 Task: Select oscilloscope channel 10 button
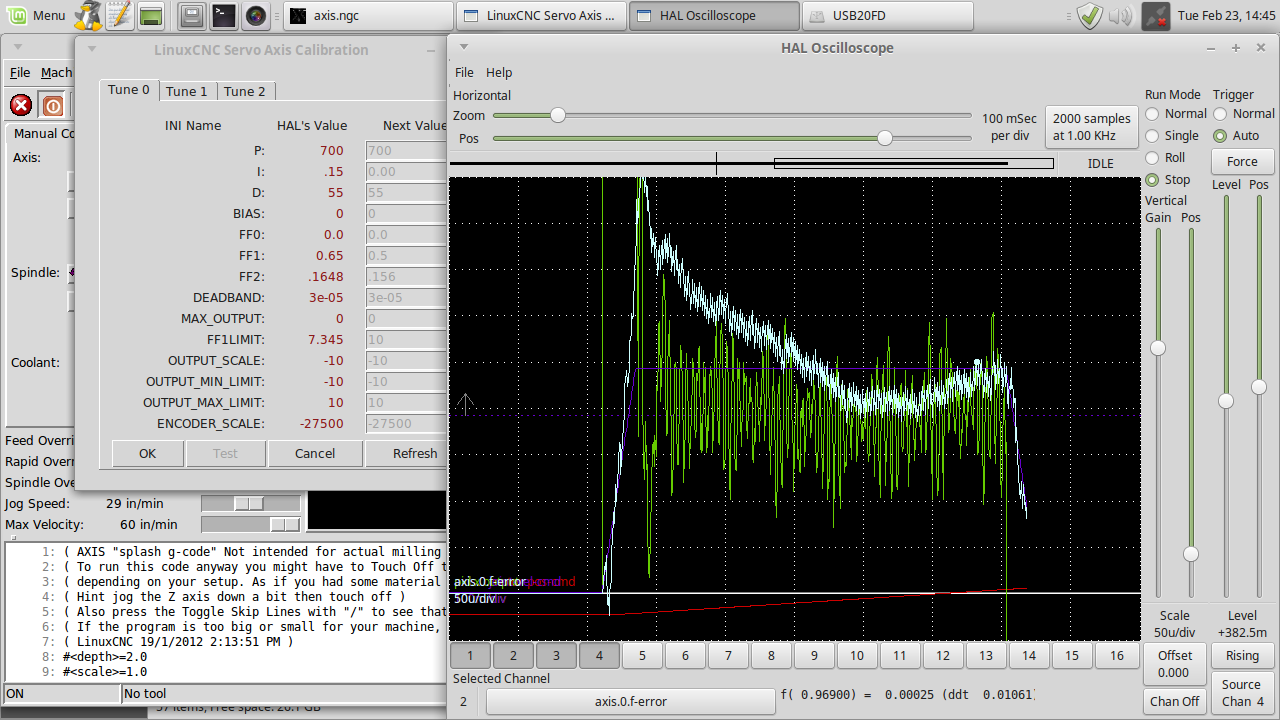pos(857,656)
